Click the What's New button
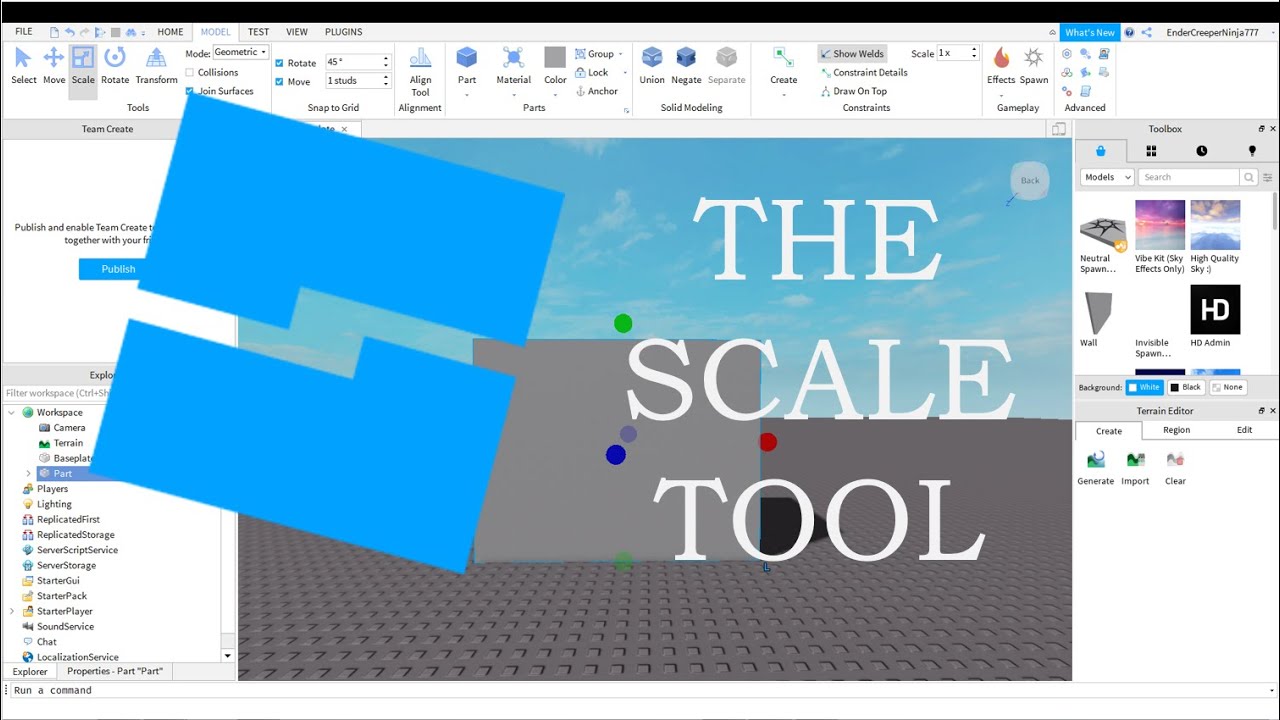Image resolution: width=1280 pixels, height=720 pixels. [1090, 32]
